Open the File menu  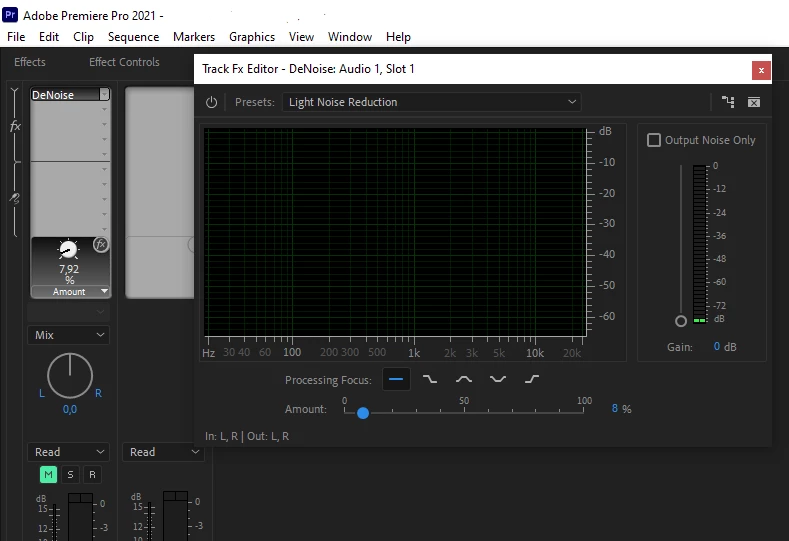16,37
